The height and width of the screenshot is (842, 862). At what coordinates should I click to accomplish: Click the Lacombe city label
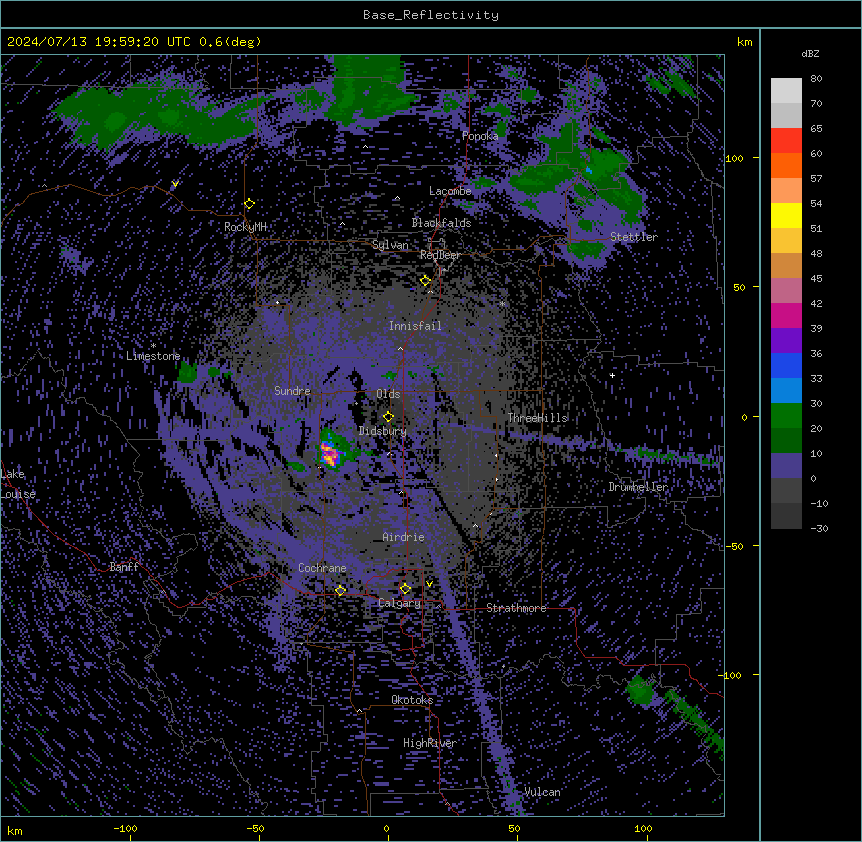pos(450,191)
